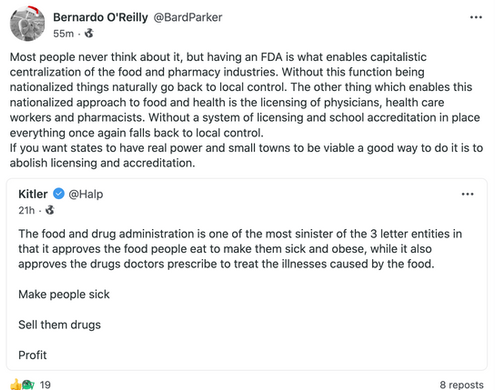The width and height of the screenshot is (495, 390).
Task: Open the @Halp handle link
Action: click(86, 194)
